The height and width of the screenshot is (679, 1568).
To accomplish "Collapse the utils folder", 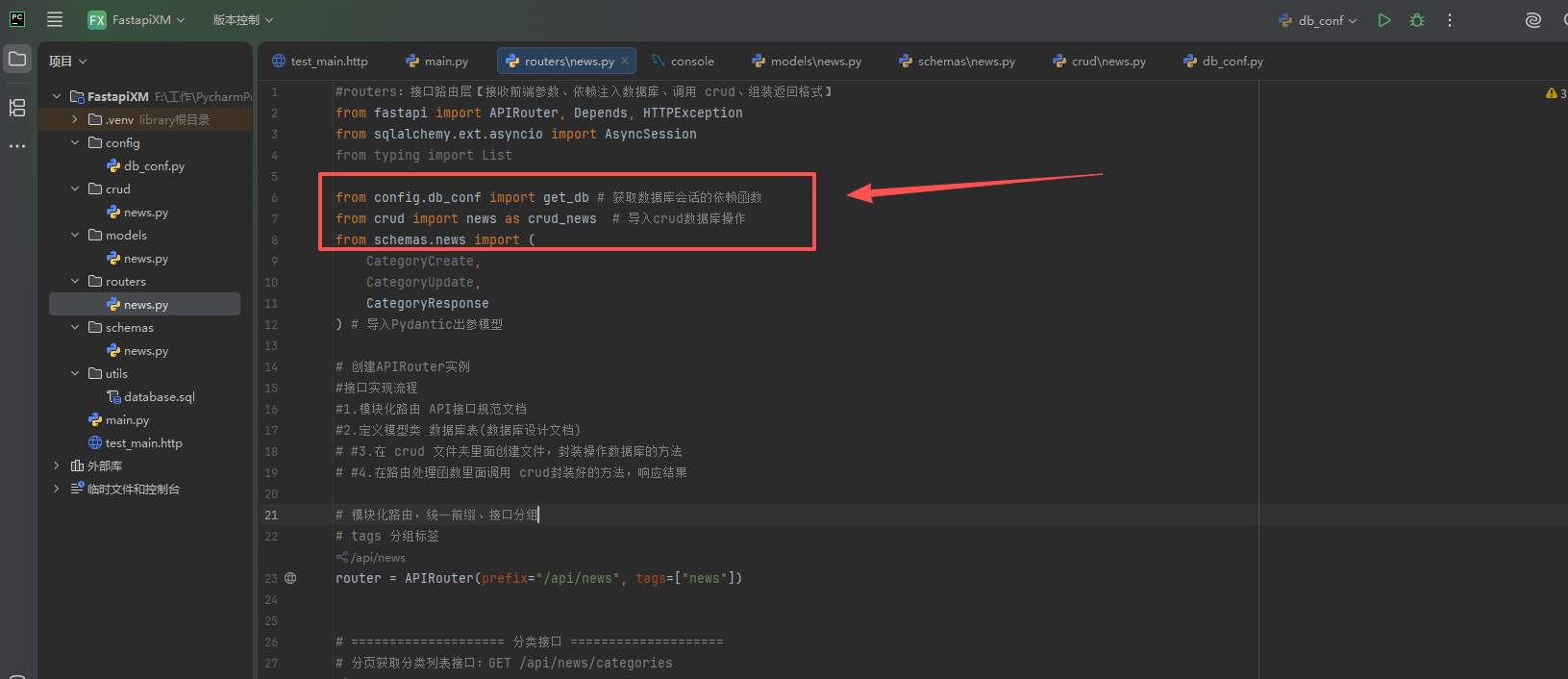I will pyautogui.click(x=75, y=373).
